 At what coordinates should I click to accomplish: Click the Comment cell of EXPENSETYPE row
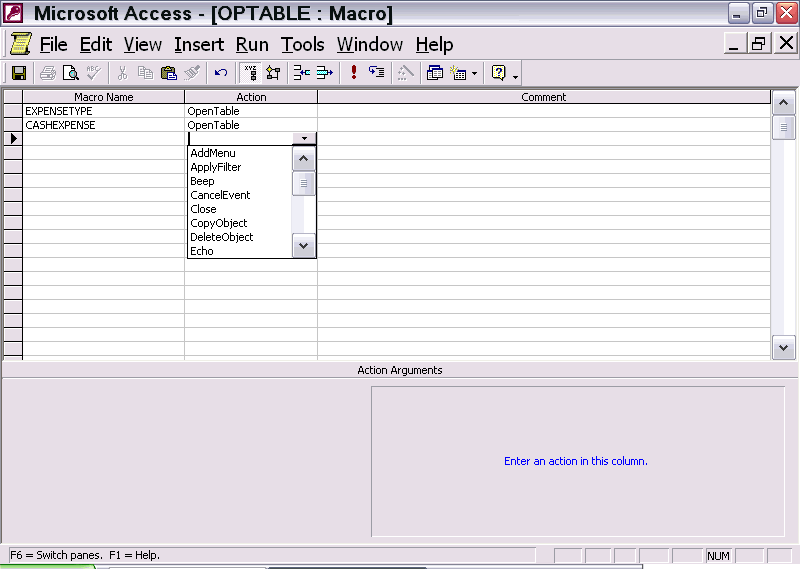tap(544, 111)
